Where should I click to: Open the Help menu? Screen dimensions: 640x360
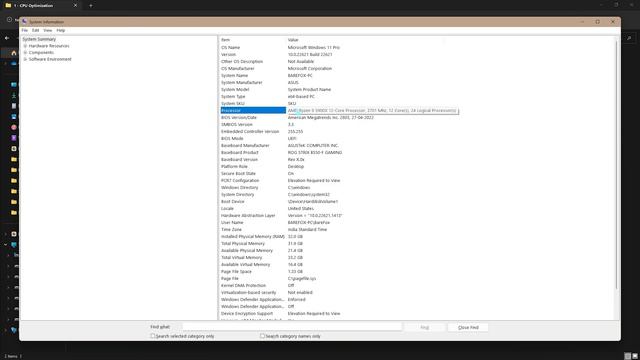click(61, 30)
